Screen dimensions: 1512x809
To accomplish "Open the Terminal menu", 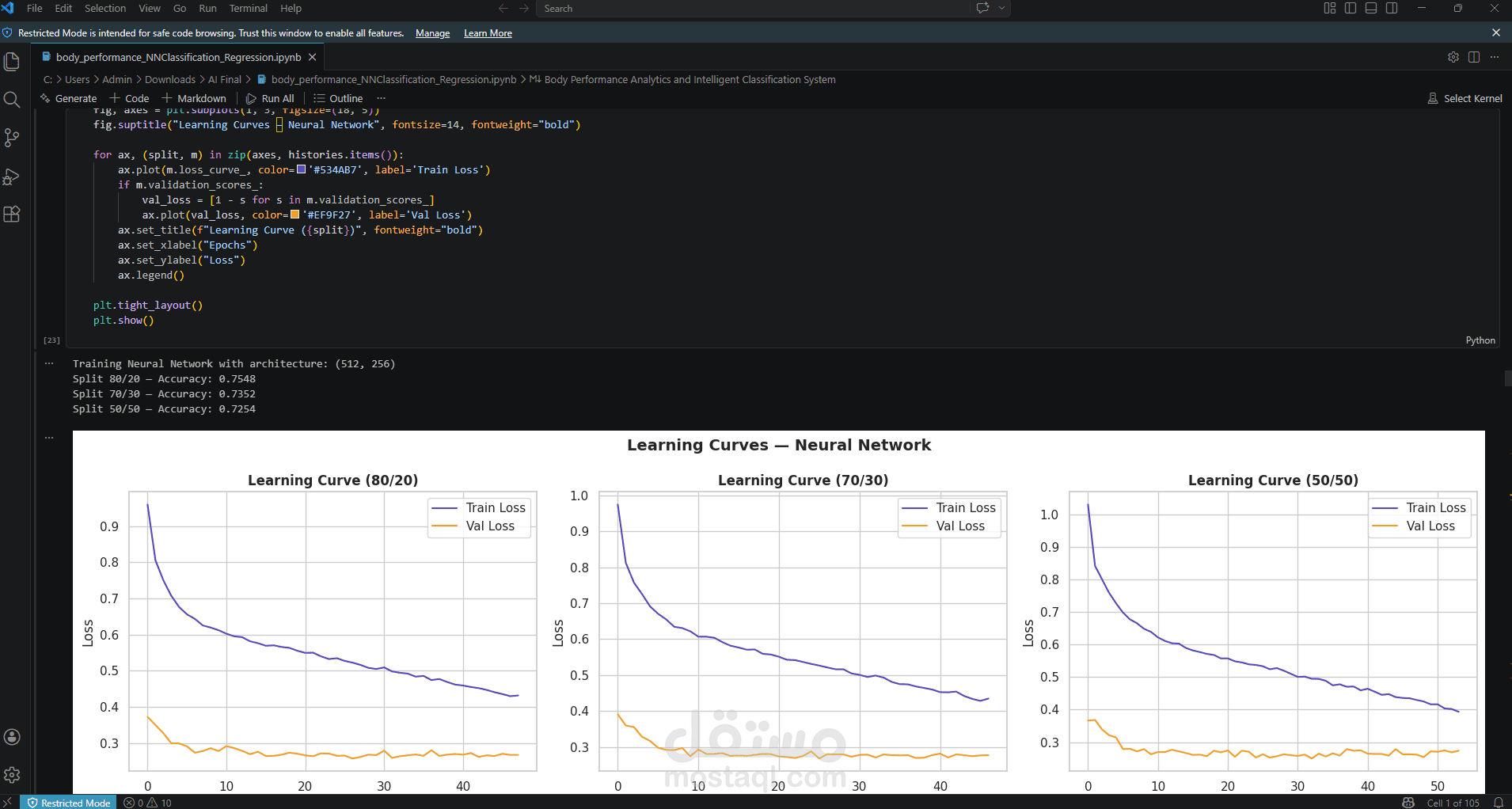I will click(x=249, y=9).
